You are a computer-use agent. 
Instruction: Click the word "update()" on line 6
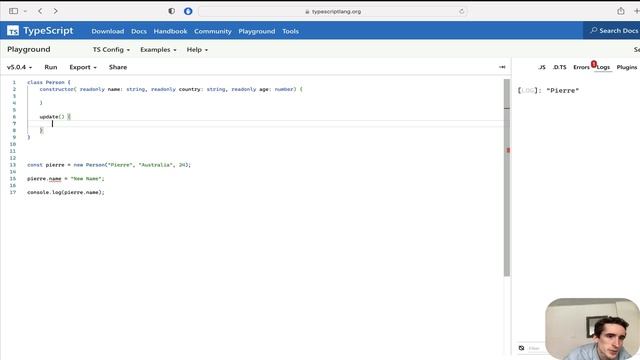coord(52,117)
